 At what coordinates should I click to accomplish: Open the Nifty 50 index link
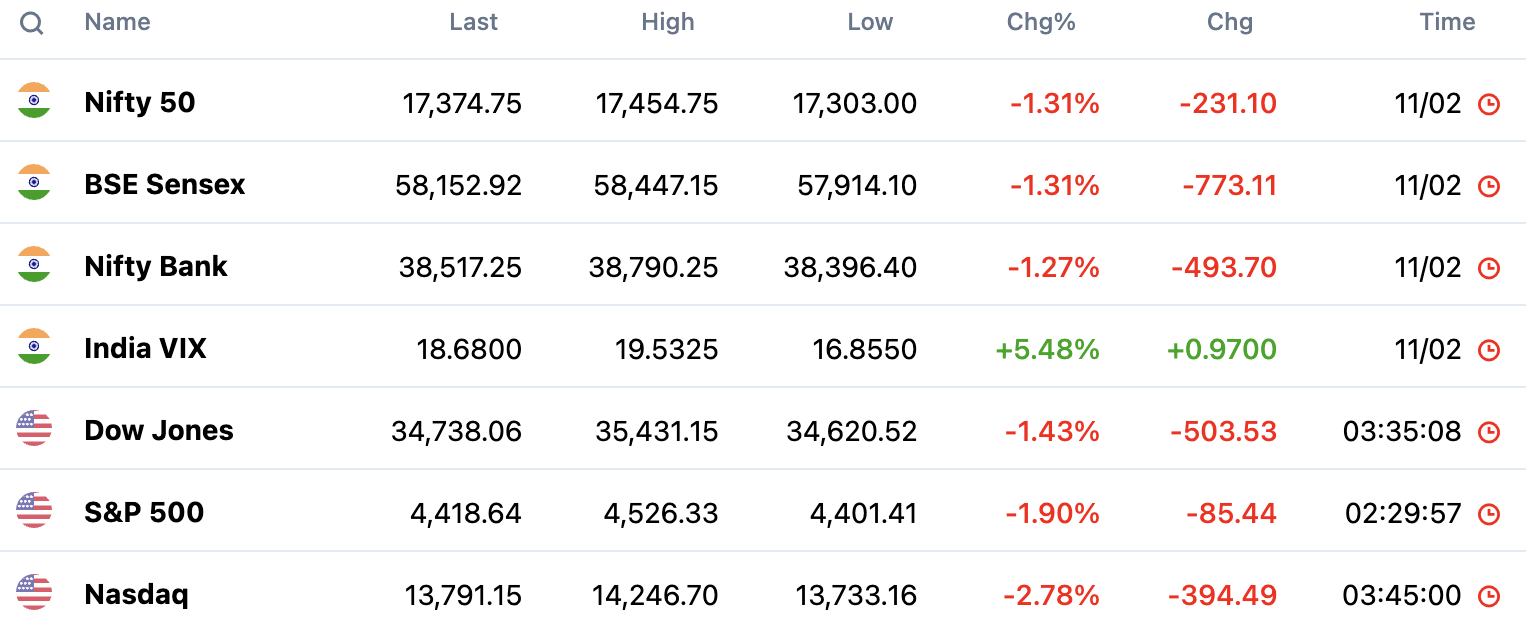coord(140,102)
